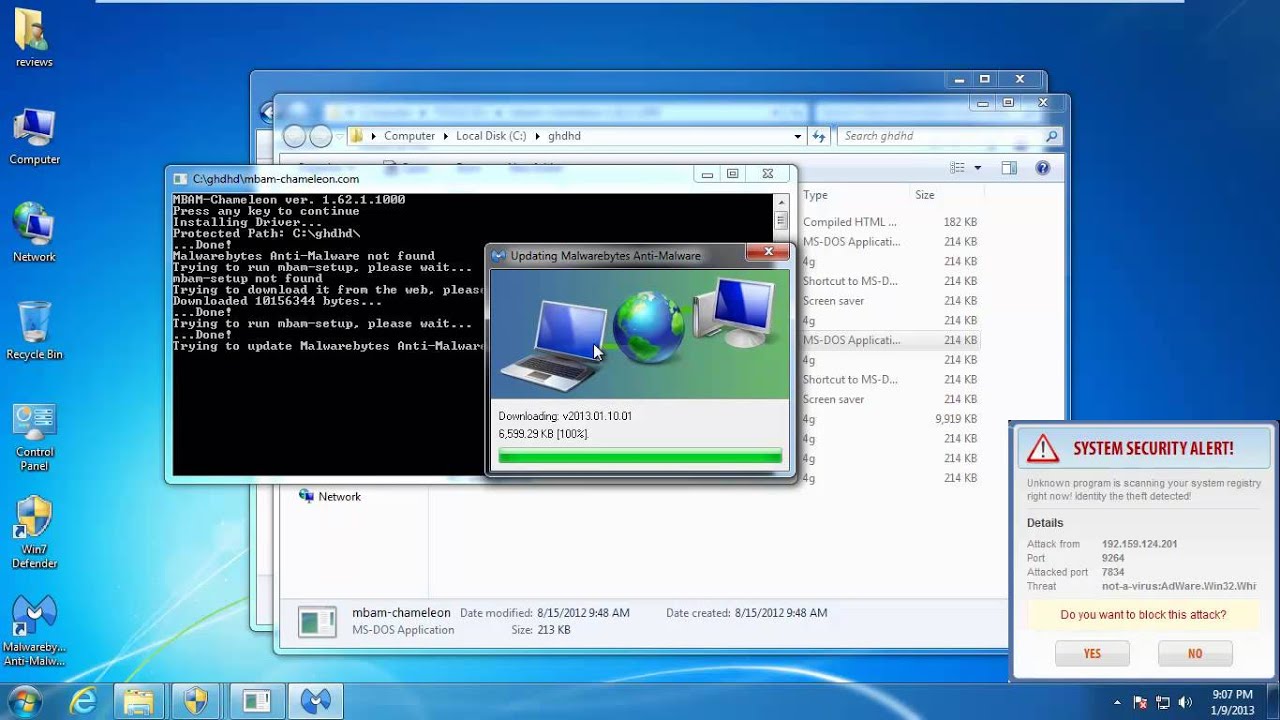Open the reviews folder on the desktop
Image resolution: width=1280 pixels, height=720 pixels.
tap(34, 38)
